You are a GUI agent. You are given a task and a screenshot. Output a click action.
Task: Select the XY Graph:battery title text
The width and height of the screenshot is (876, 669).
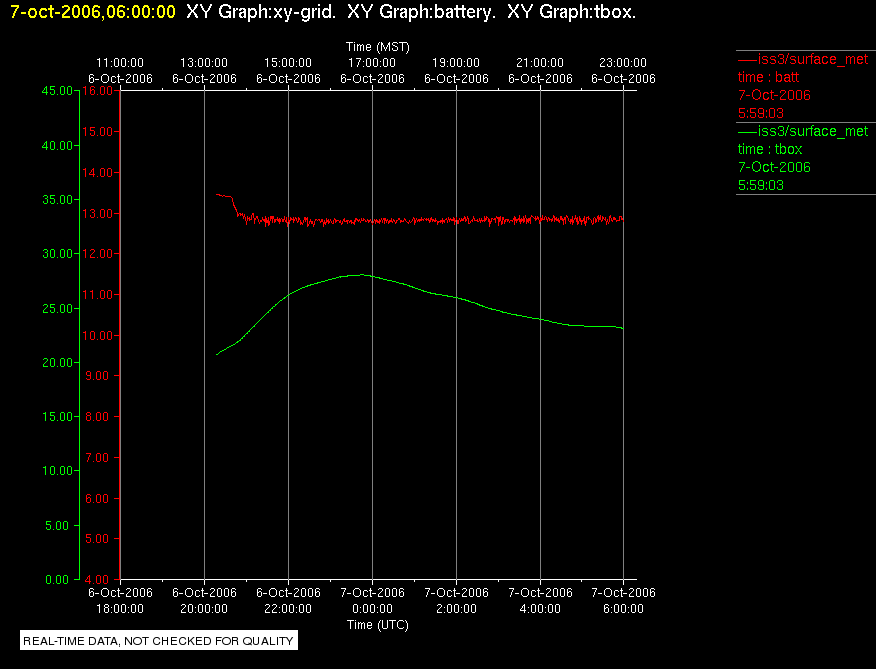(x=421, y=12)
